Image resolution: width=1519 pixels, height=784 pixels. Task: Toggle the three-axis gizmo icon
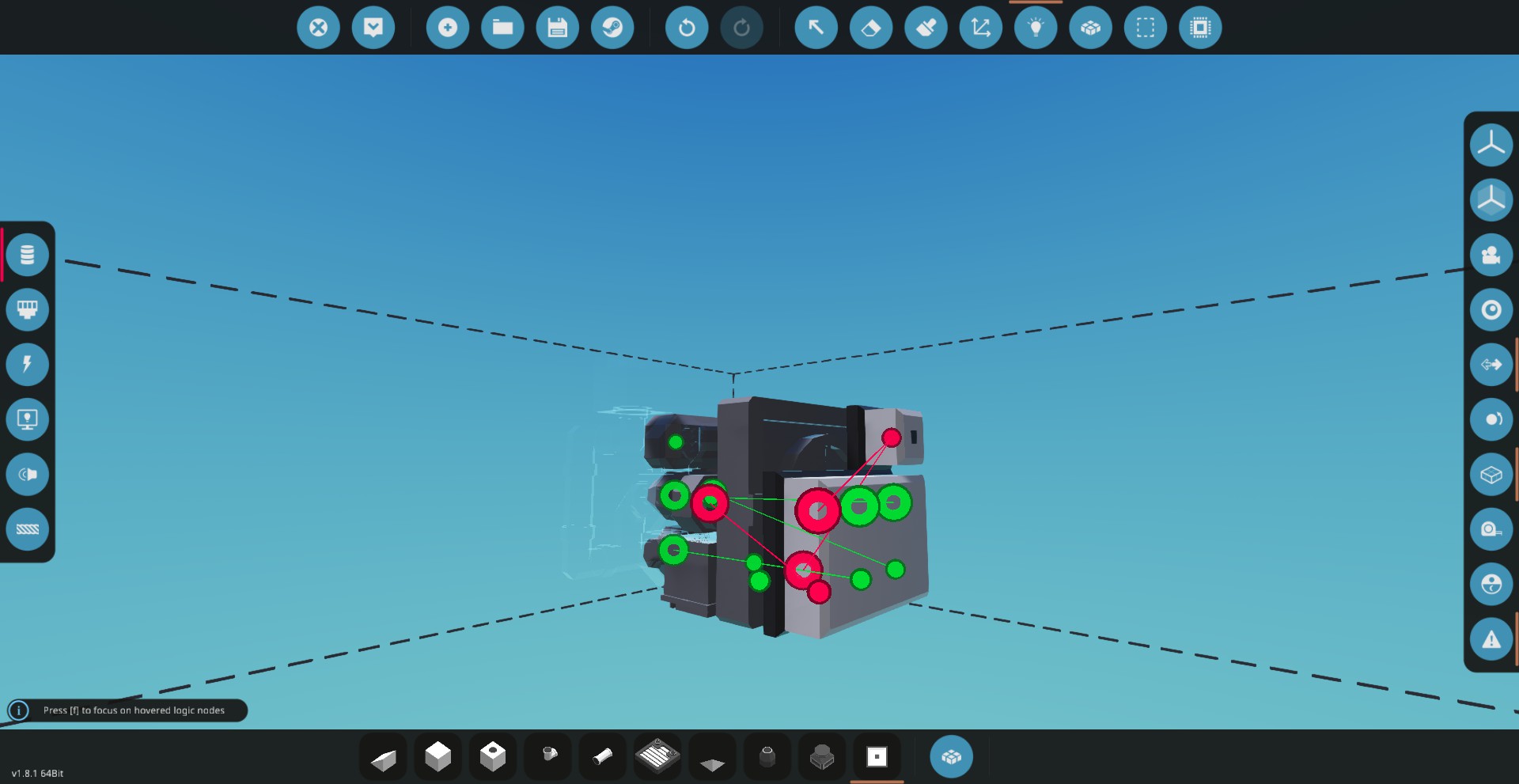(x=1491, y=145)
